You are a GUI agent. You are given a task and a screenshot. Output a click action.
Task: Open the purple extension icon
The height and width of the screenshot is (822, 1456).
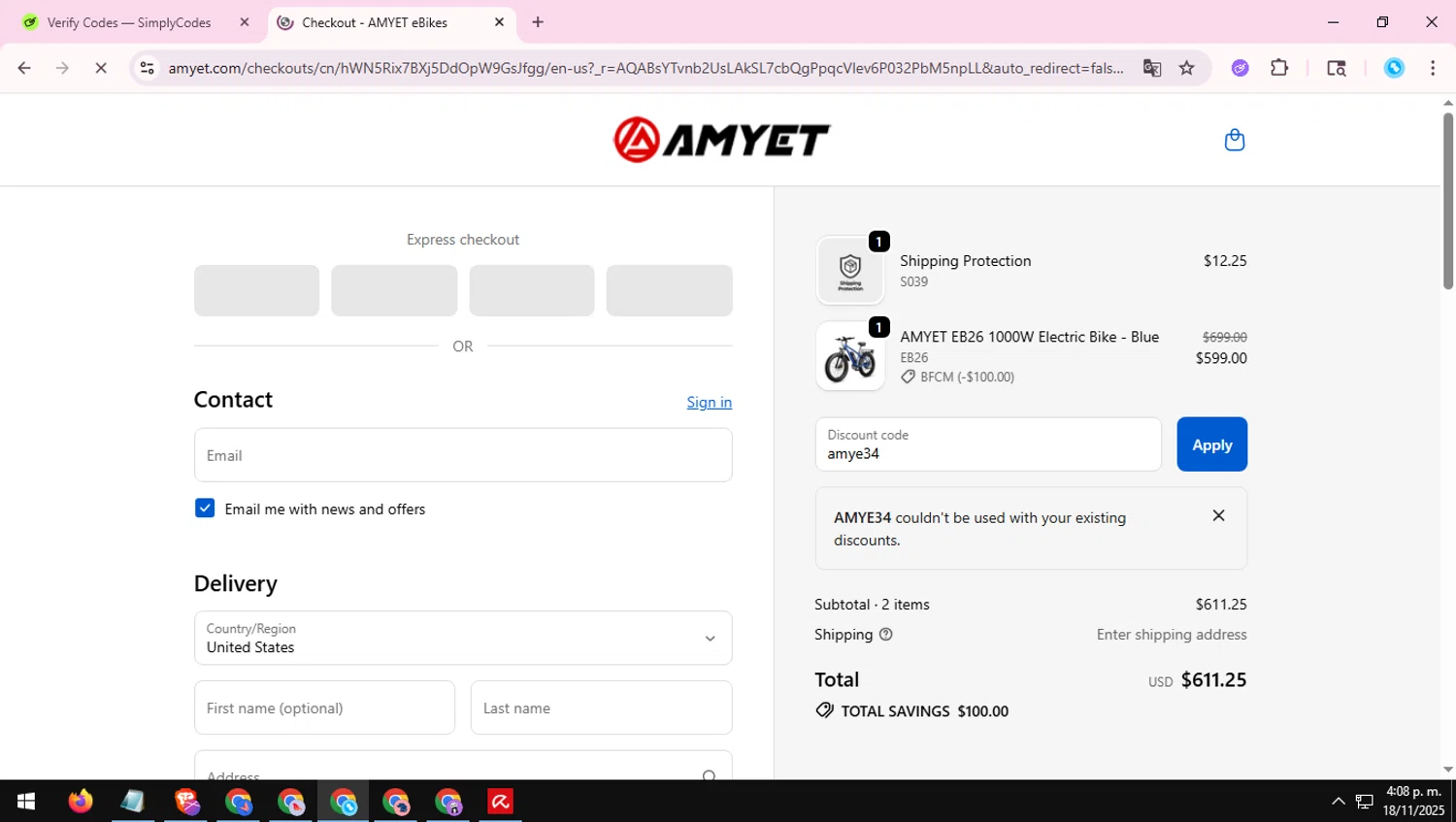1241,68
